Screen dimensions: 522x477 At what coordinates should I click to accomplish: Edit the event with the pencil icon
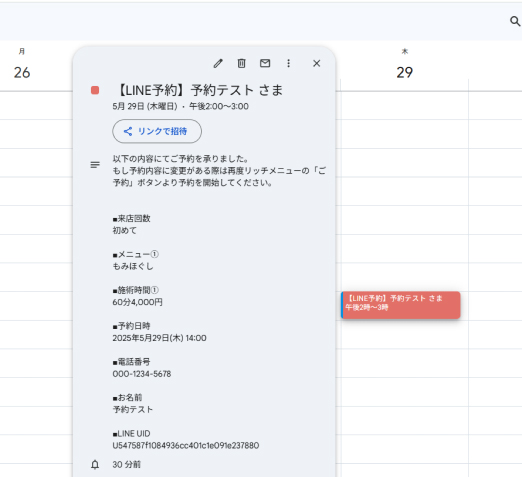coord(218,63)
